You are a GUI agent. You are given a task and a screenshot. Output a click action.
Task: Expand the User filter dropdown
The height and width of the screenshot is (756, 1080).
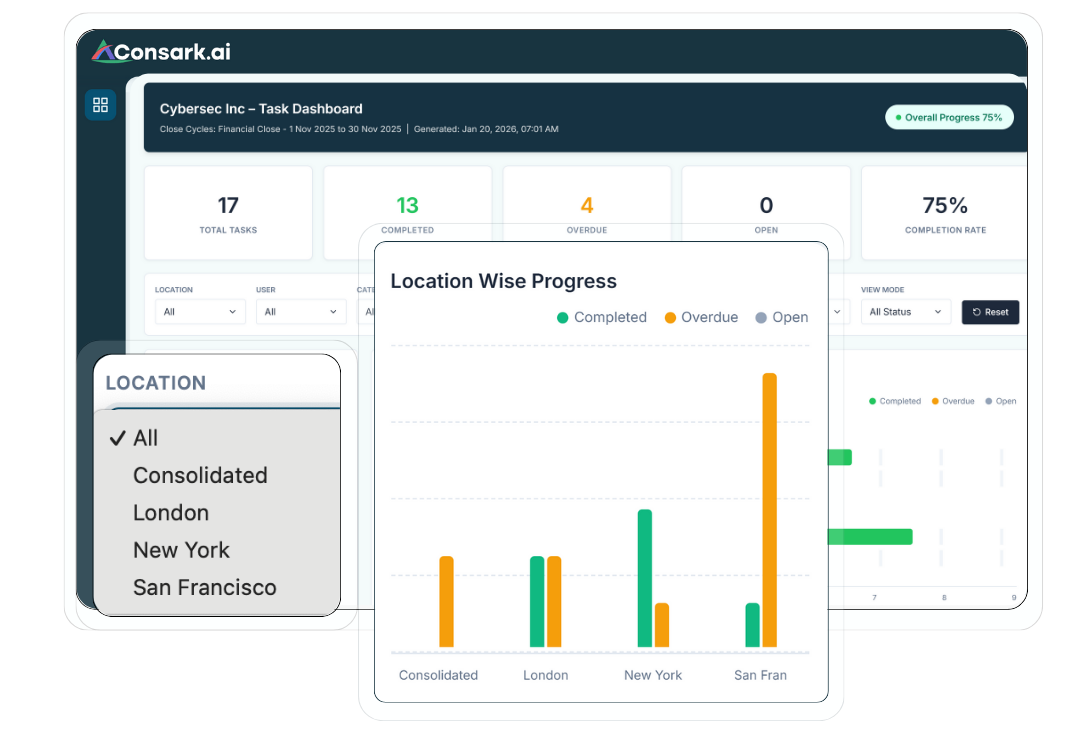point(301,312)
